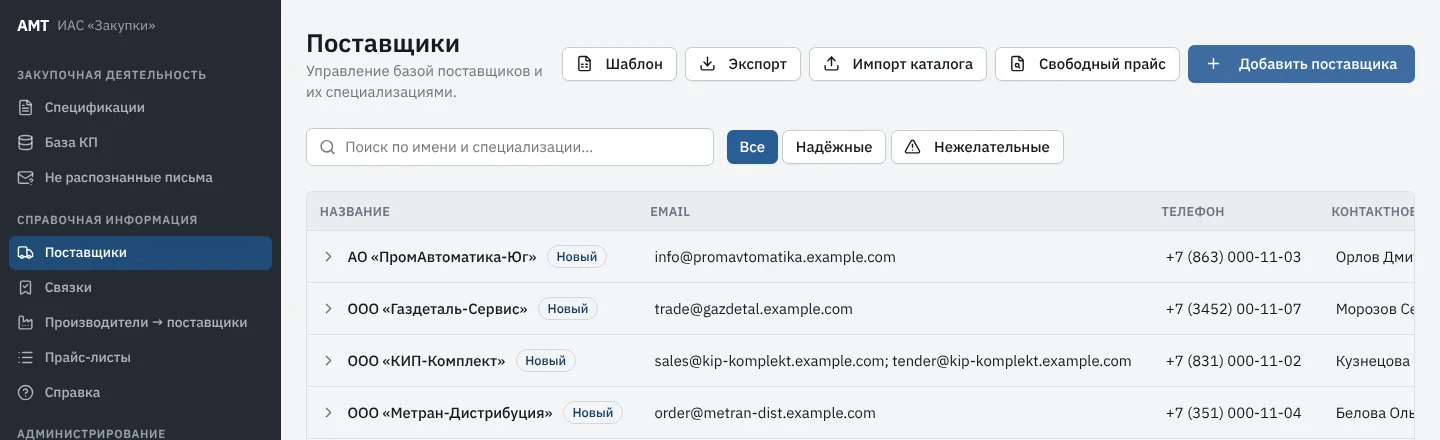Expand the ООО «Метран-Дистрибуция» row
This screenshot has width=1440, height=440.
(x=328, y=413)
